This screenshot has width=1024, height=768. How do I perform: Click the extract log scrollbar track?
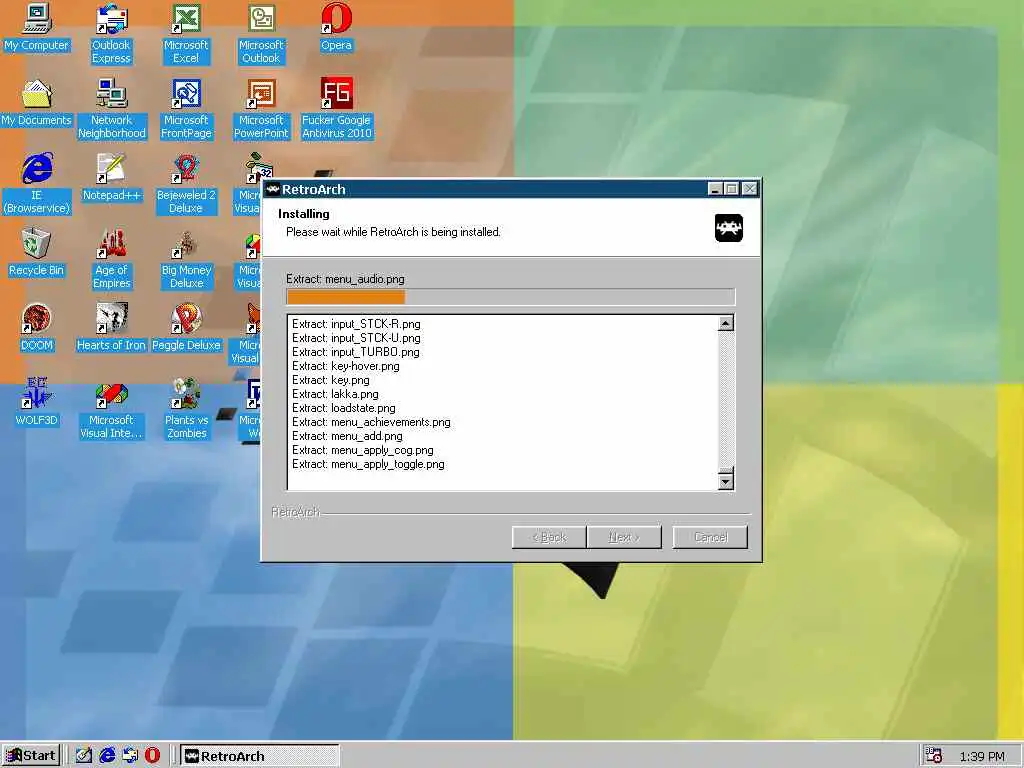point(726,398)
